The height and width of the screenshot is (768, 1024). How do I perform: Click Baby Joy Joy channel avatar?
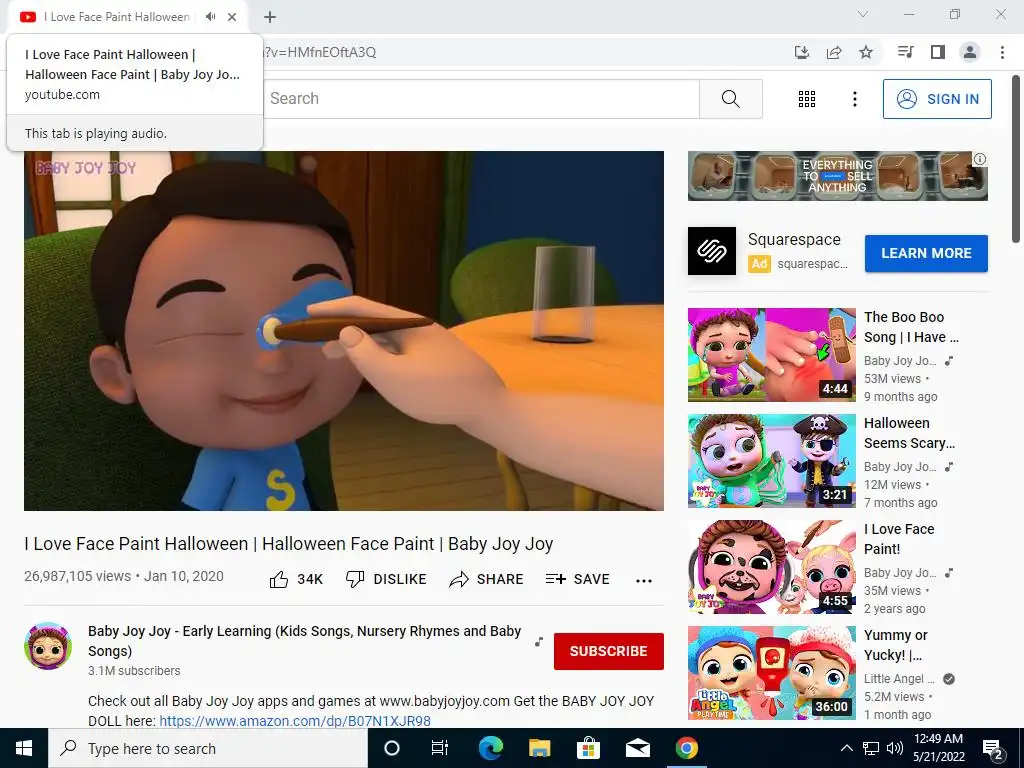48,646
